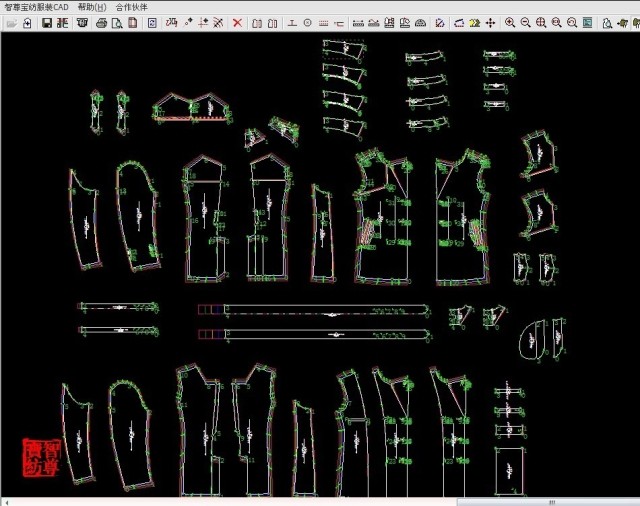Select the long horizontal waistband pattern piece
Image resolution: width=640 pixels, height=506 pixels.
pos(315,310)
